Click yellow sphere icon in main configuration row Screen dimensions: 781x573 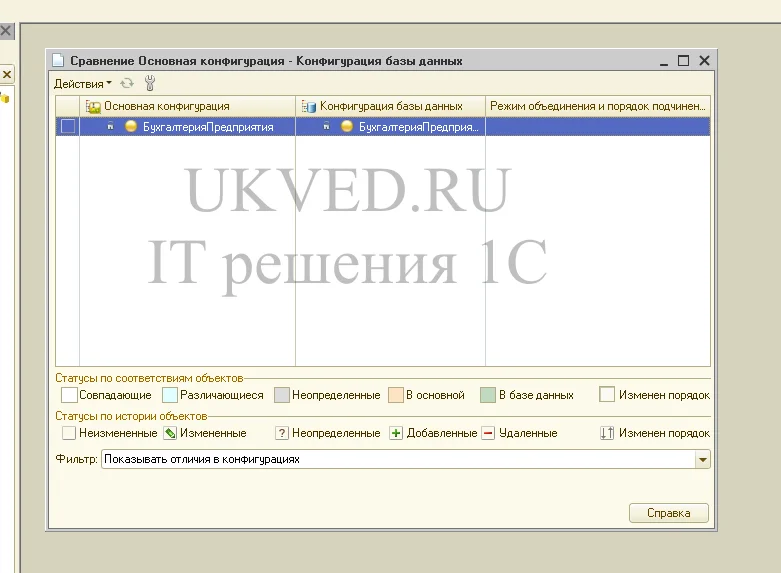(130, 127)
